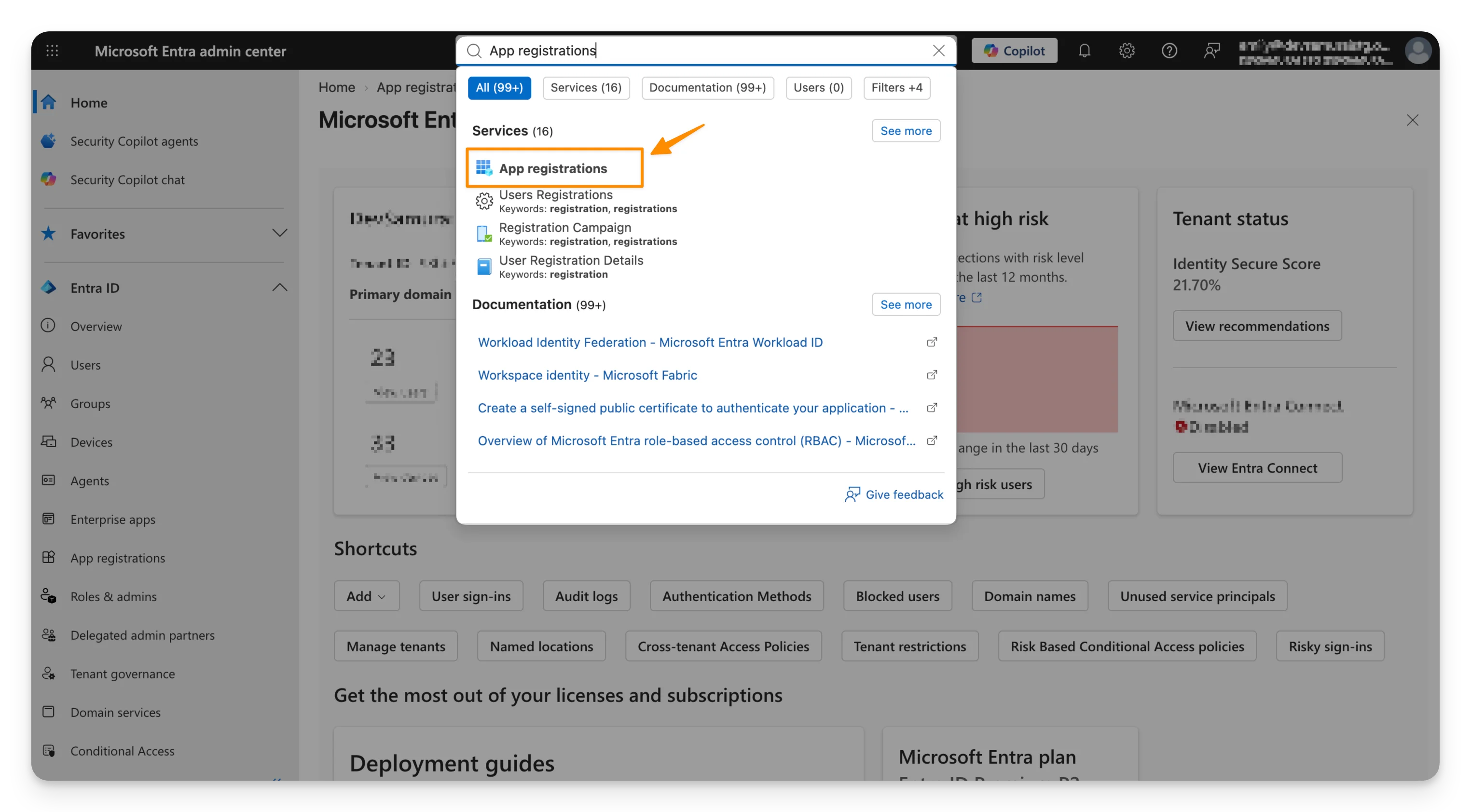Open the settings gear icon
This screenshot has height=812, width=1471.
1126,51
